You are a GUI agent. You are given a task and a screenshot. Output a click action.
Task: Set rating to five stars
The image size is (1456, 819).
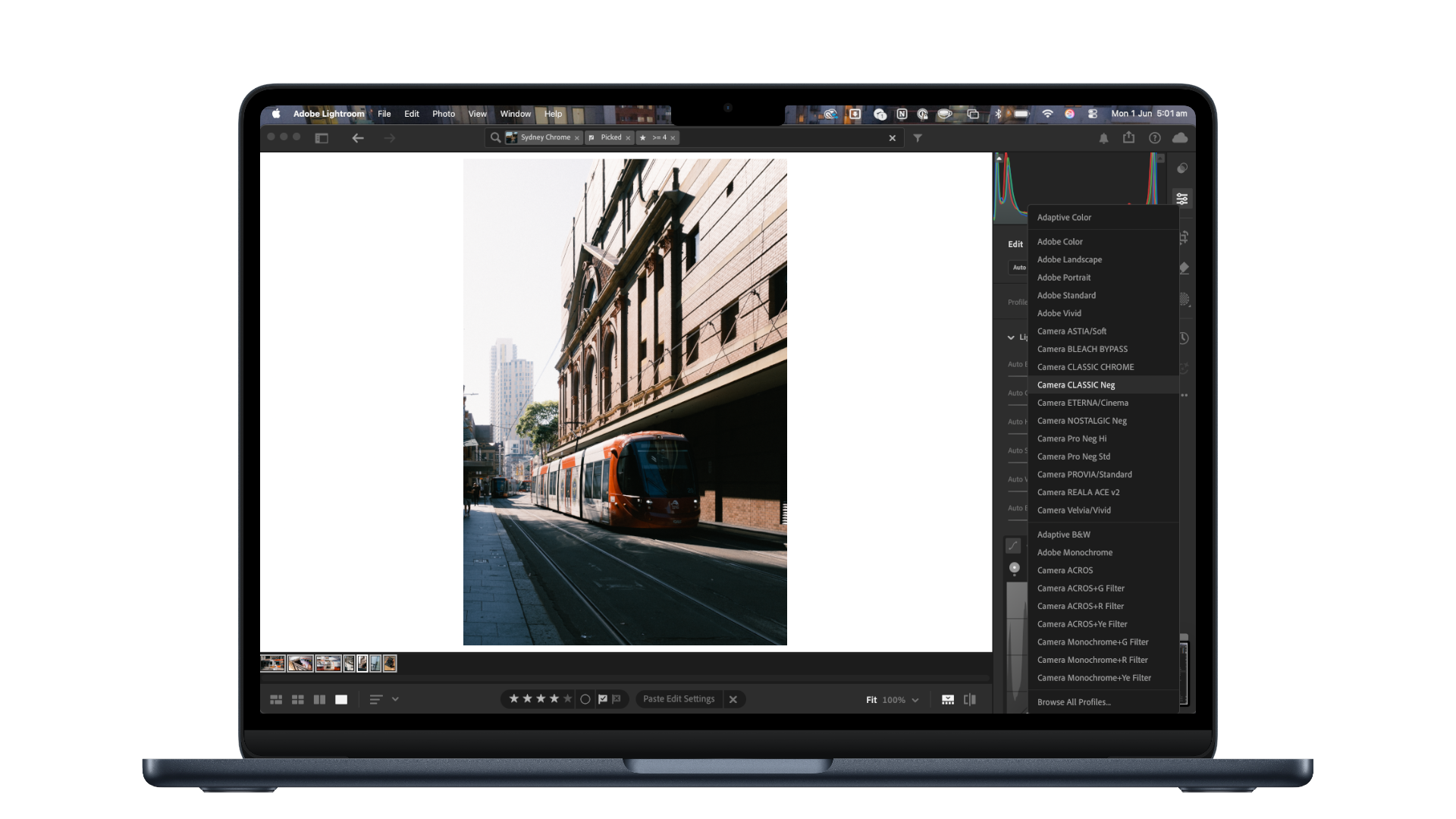coord(568,699)
